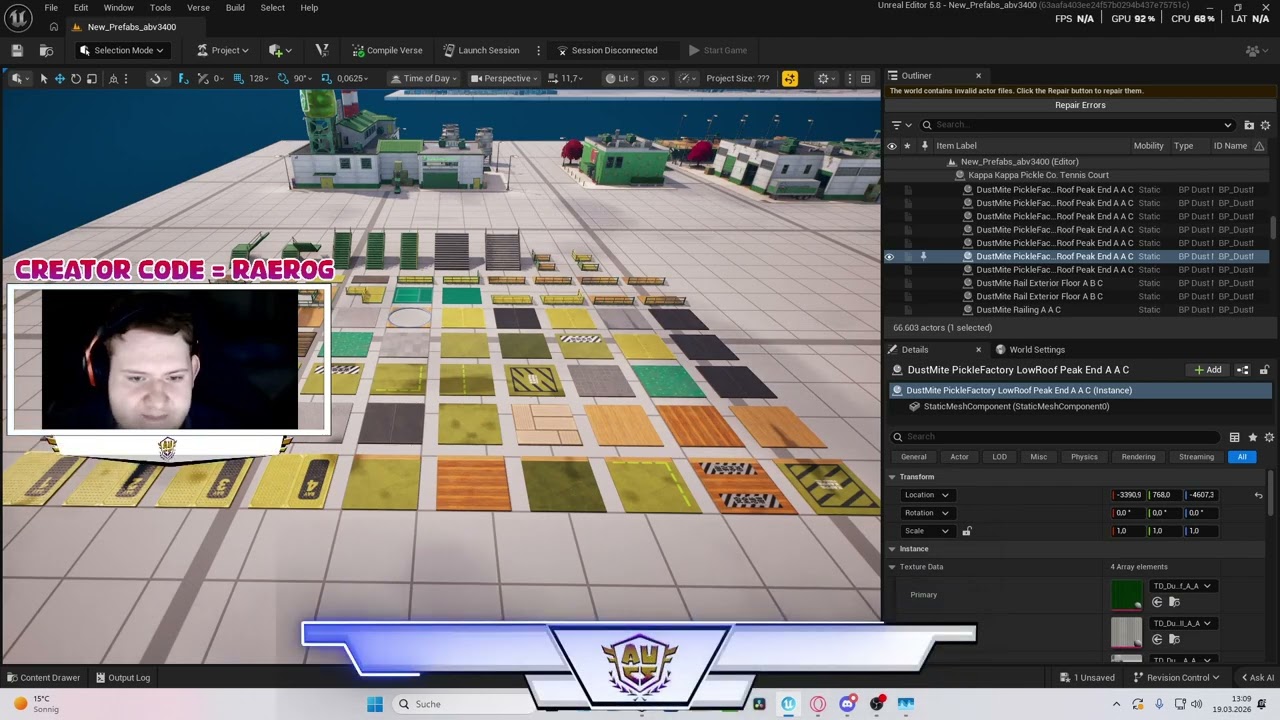Open the File menu
The width and height of the screenshot is (1280, 720).
(51, 7)
